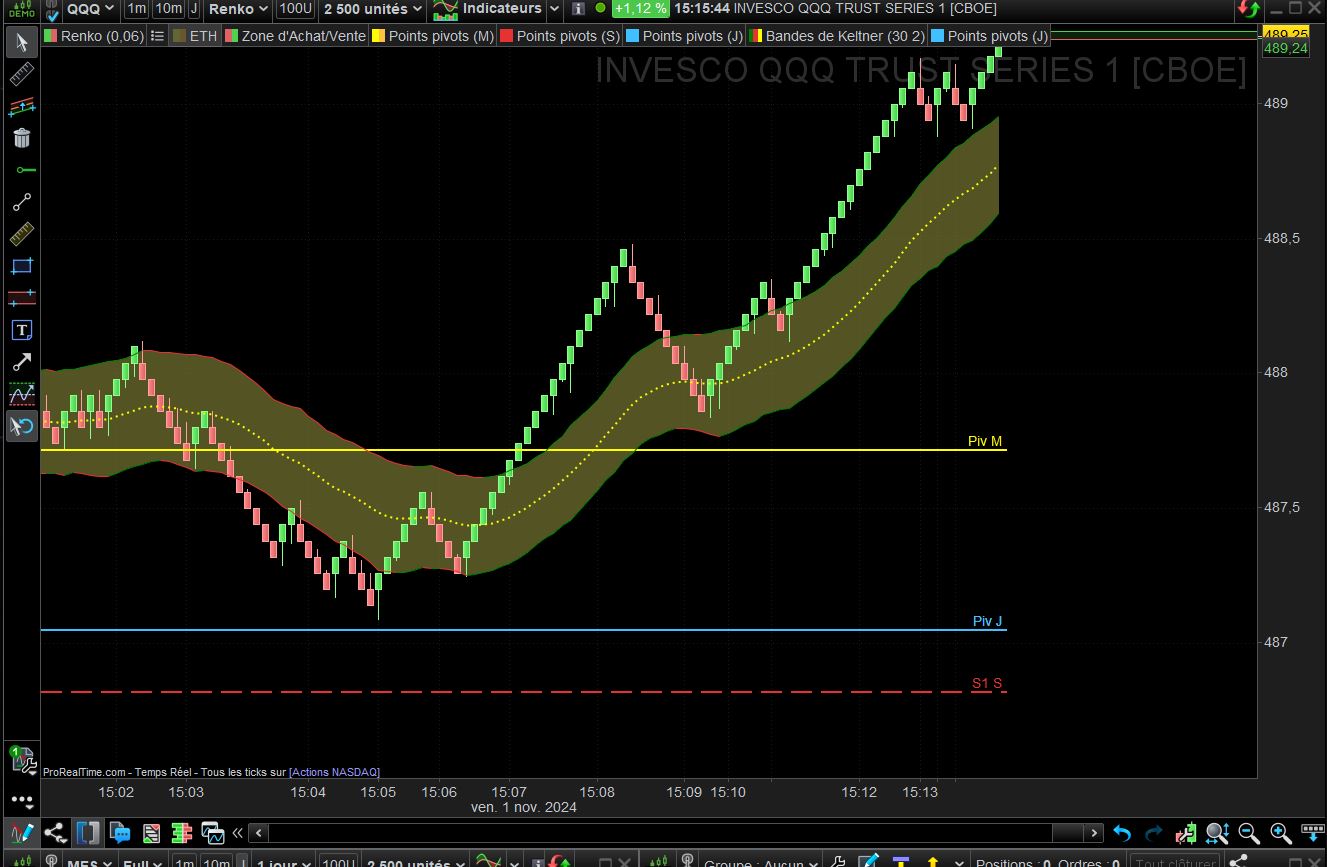Undo the last action with blue arrow
This screenshot has height=867, width=1327.
1122,833
